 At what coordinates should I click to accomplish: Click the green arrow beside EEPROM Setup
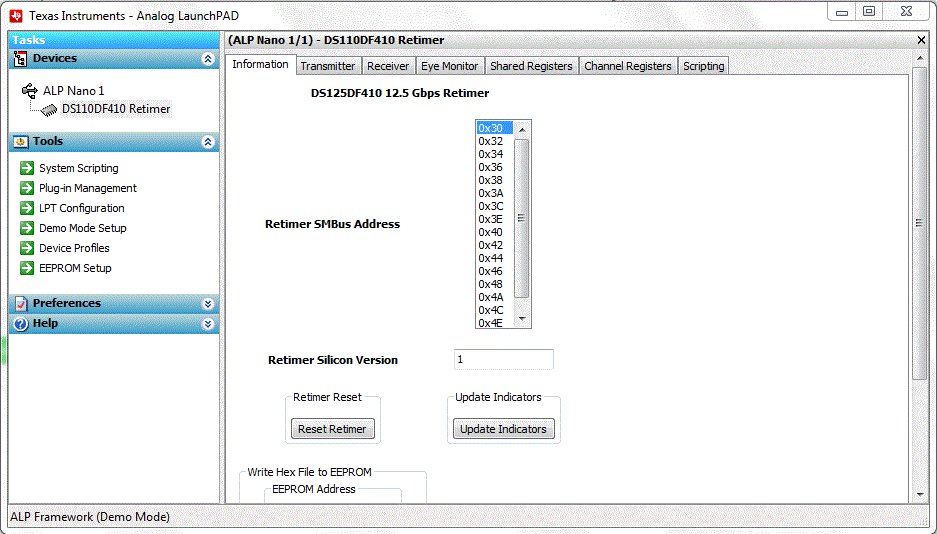click(x=27, y=268)
